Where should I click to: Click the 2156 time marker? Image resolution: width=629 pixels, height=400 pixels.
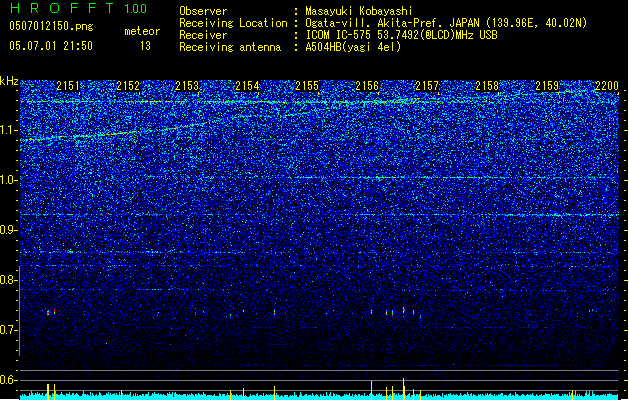coord(367,85)
